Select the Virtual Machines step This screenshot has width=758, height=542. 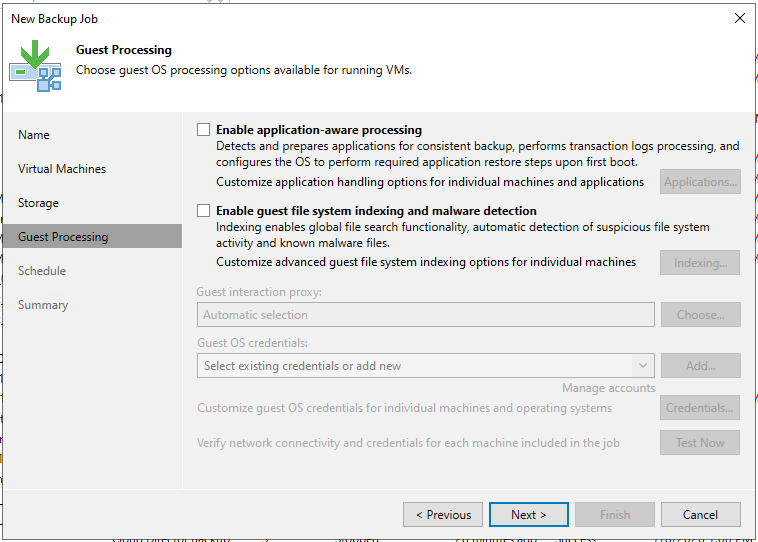pyautogui.click(x=62, y=169)
